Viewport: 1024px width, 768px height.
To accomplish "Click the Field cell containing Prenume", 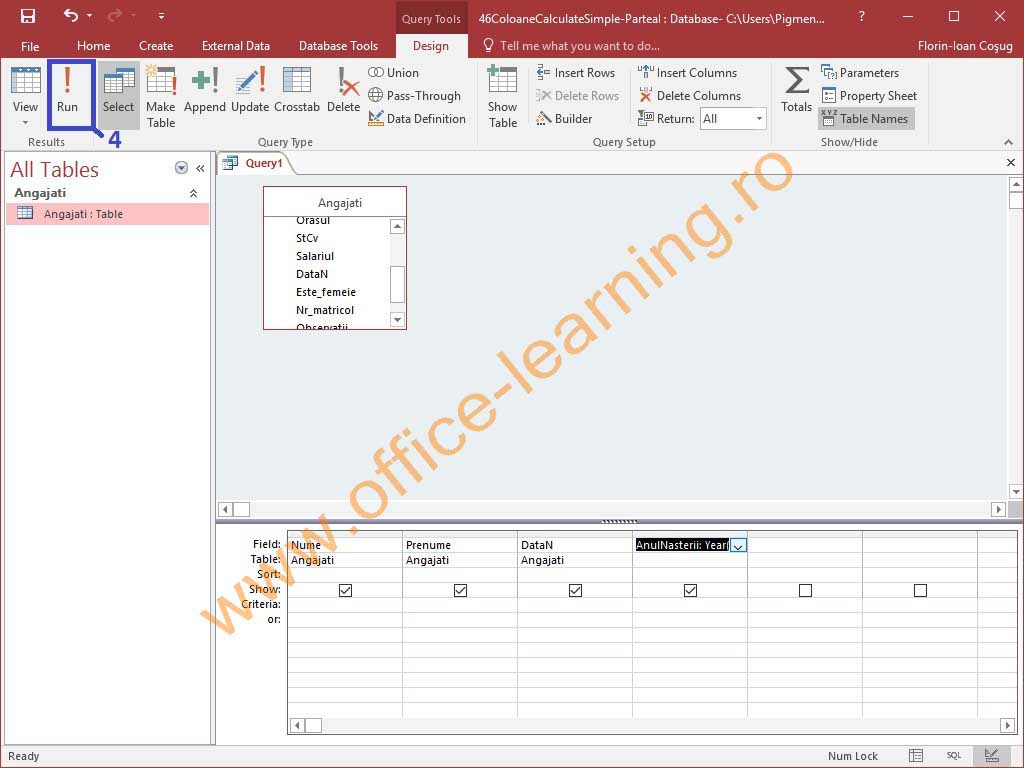I will click(460, 545).
